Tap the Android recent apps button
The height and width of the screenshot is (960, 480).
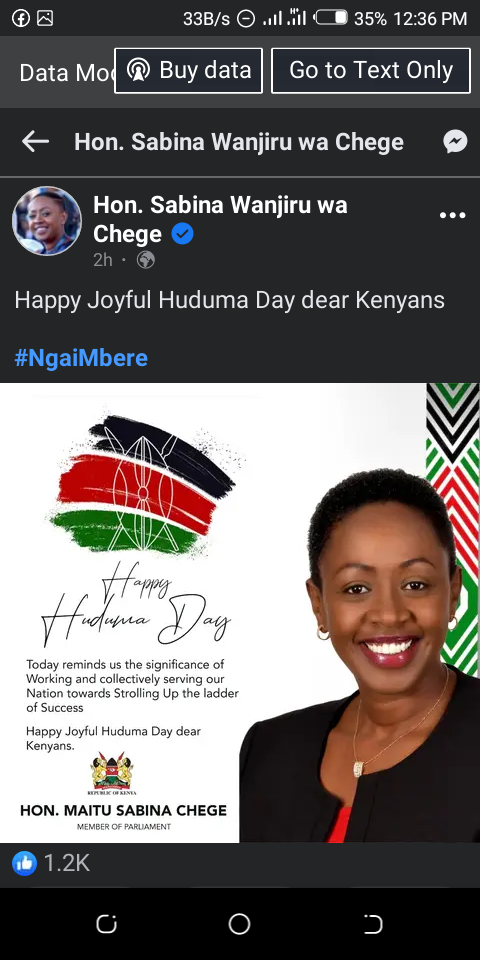click(106, 924)
